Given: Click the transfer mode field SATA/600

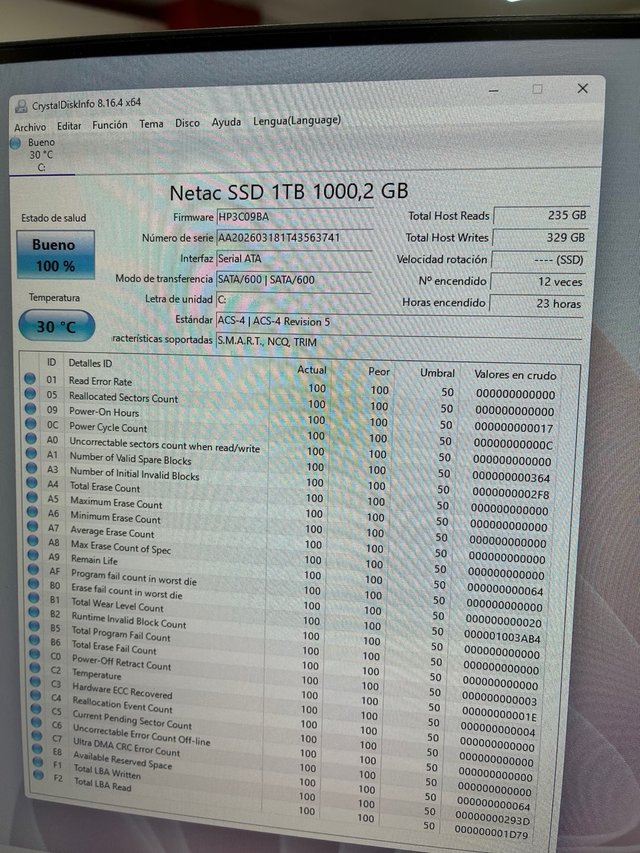Looking at the screenshot, I should (x=294, y=280).
